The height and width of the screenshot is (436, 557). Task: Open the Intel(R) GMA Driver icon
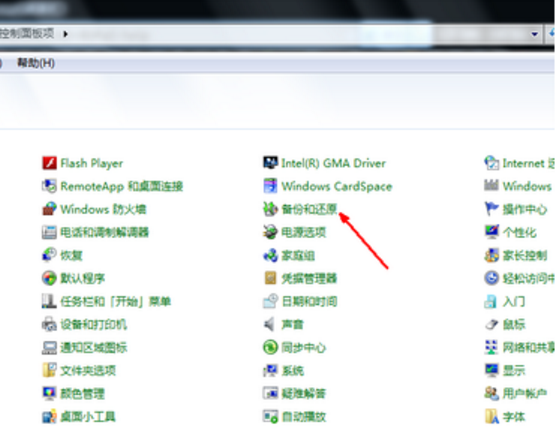click(x=270, y=163)
